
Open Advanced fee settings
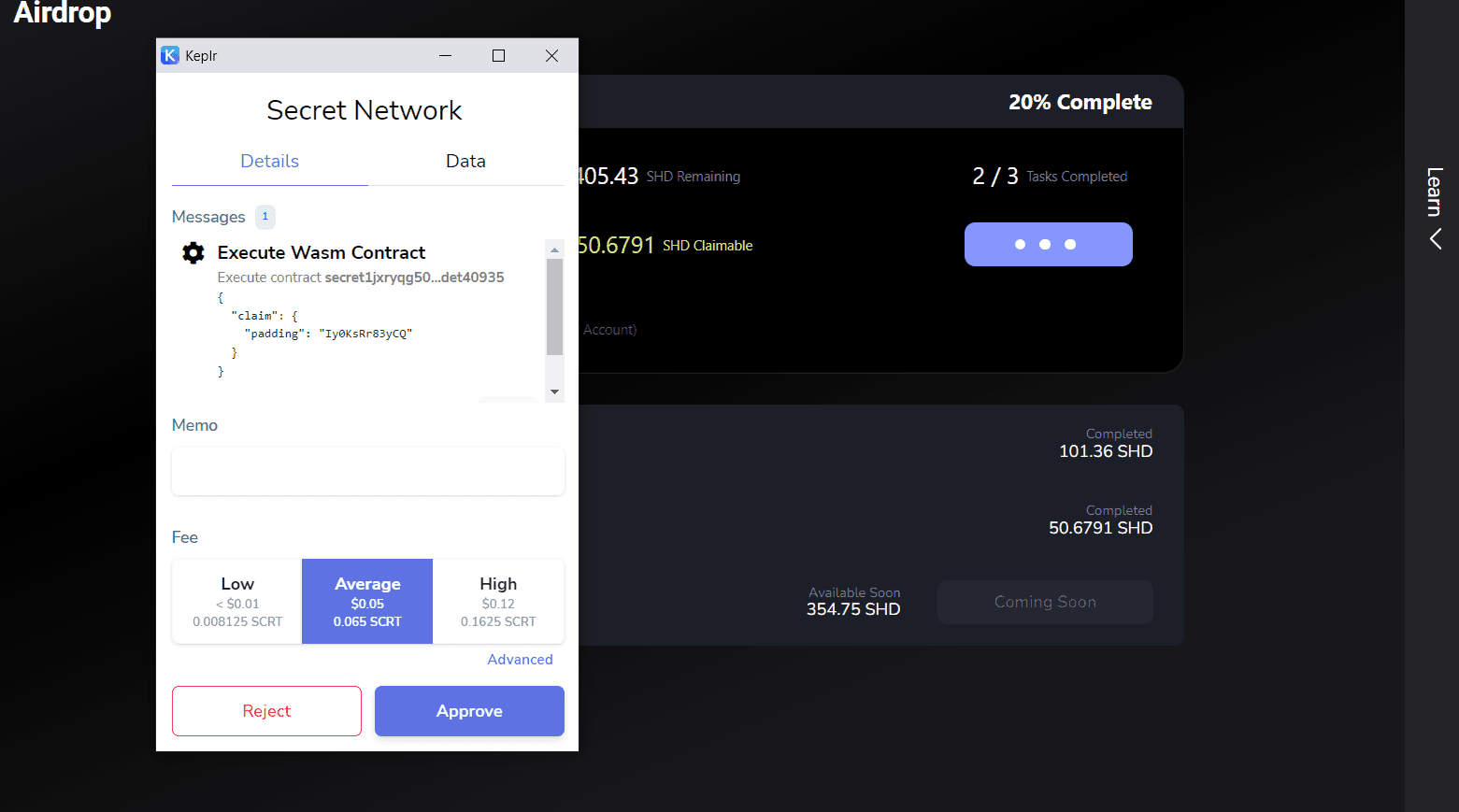click(521, 660)
